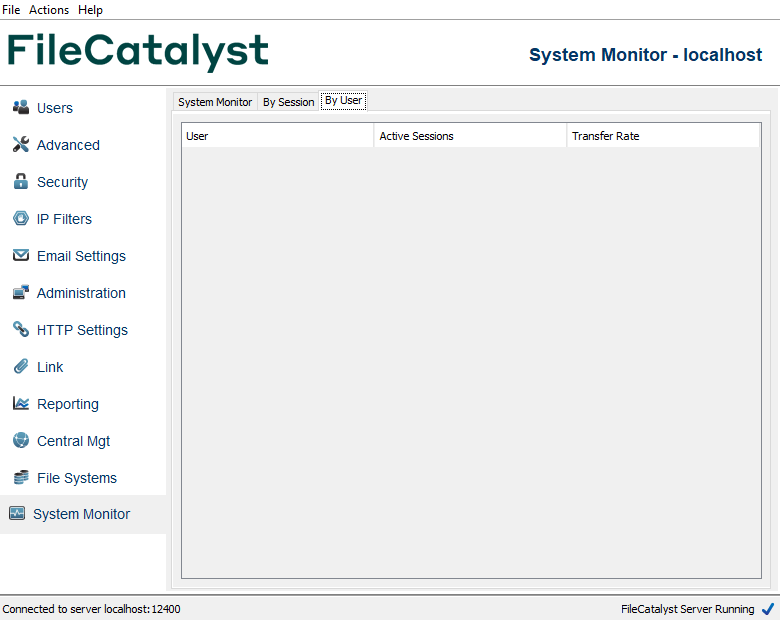Click the Users people icon

point(21,107)
